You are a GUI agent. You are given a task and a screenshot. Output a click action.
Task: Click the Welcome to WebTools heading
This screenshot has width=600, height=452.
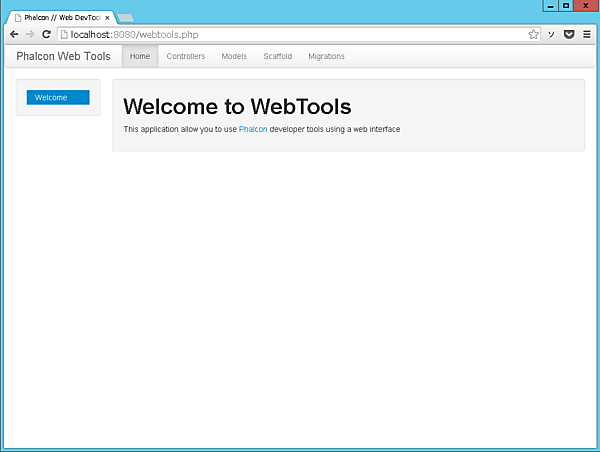coord(237,106)
